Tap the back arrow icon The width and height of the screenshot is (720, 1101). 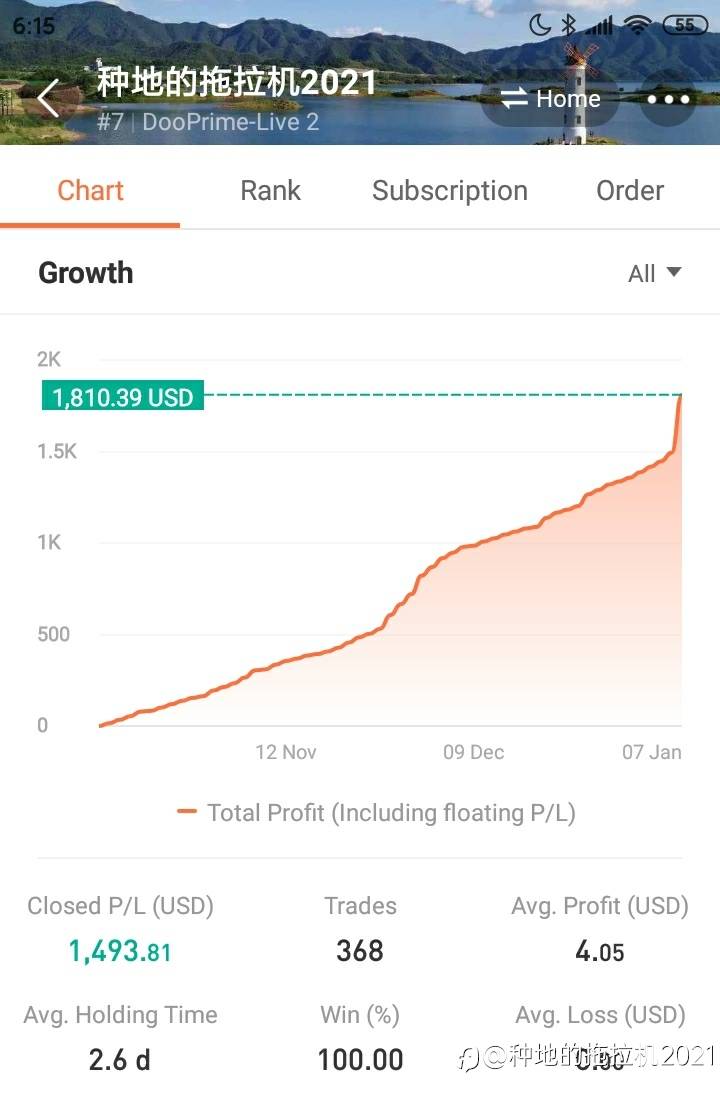[48, 98]
